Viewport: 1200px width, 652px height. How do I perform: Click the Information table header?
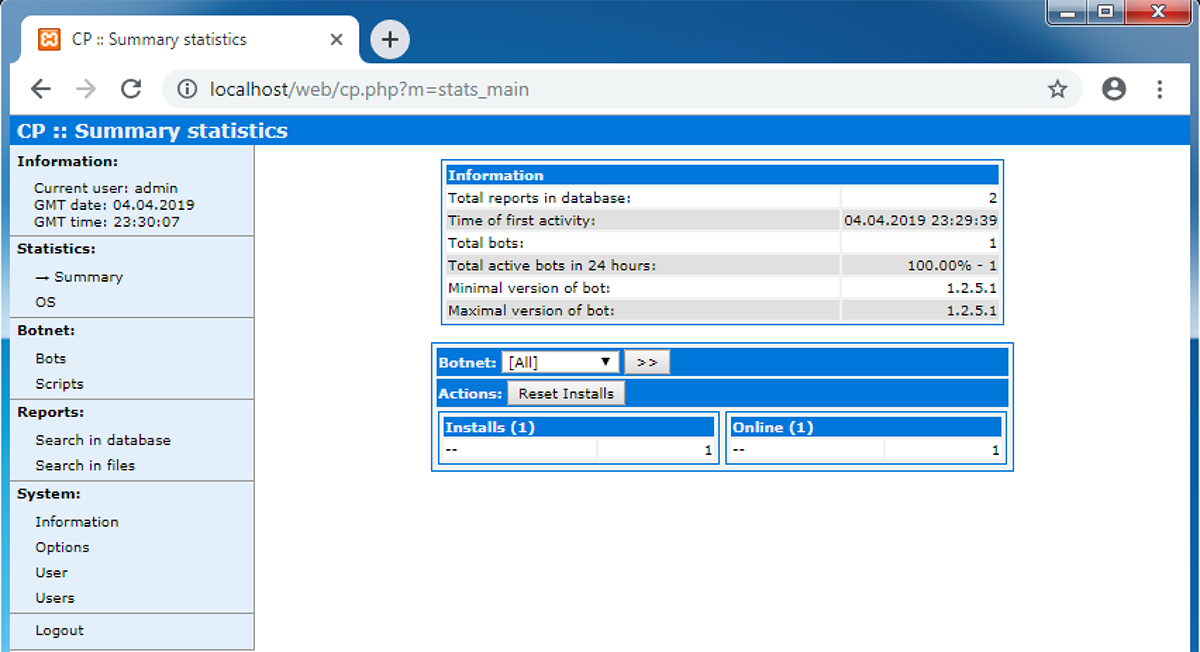[722, 175]
